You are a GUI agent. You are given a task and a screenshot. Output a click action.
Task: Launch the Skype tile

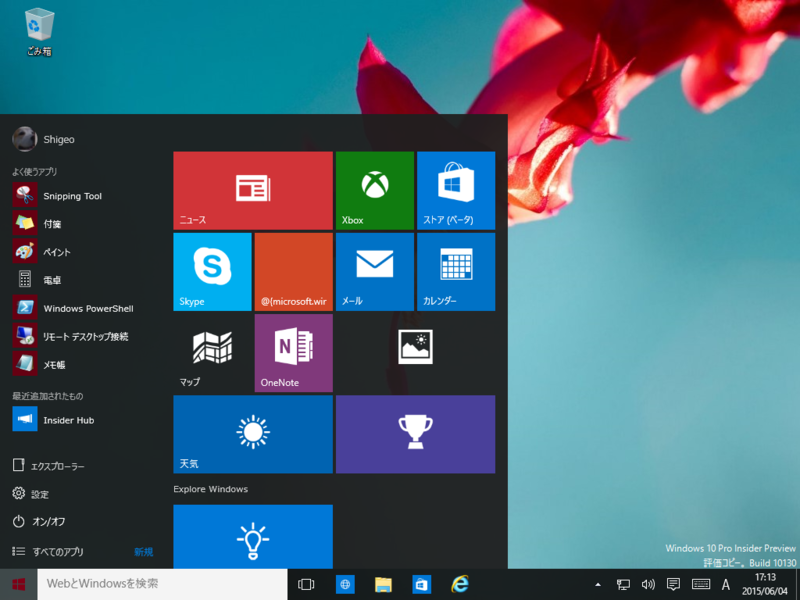pyautogui.click(x=212, y=271)
